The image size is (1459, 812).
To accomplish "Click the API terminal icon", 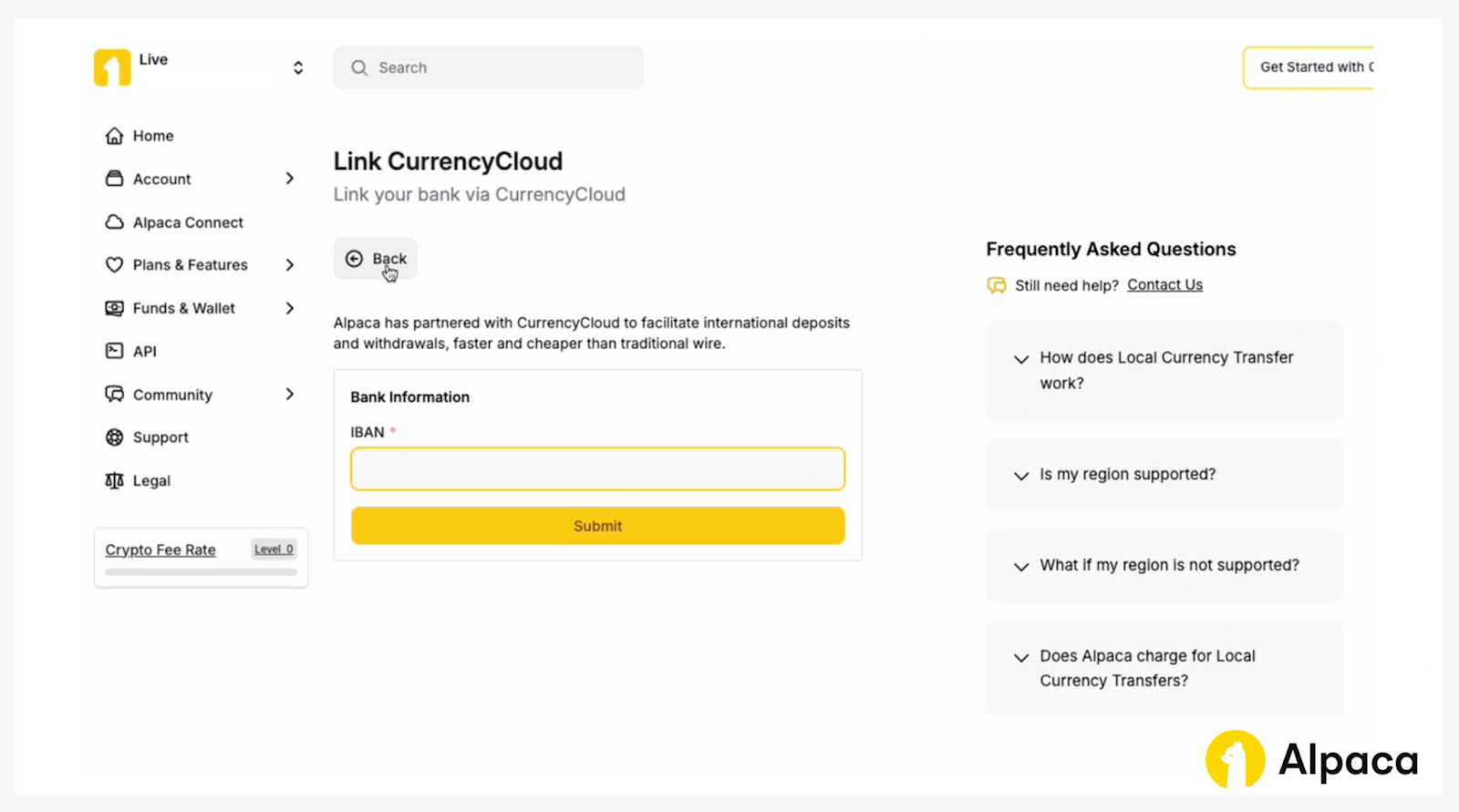I will click(x=114, y=351).
